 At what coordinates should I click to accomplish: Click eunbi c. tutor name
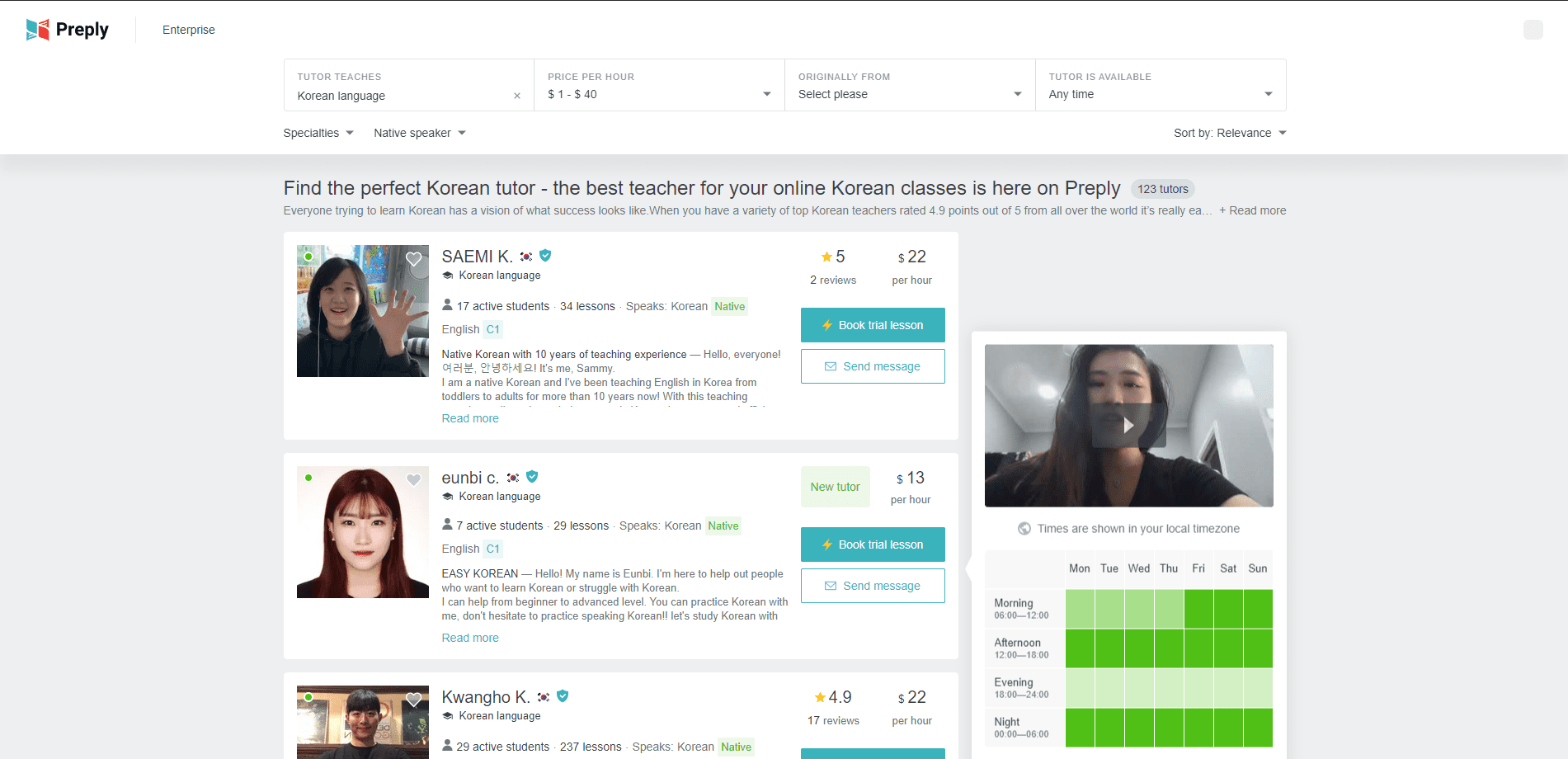pos(470,478)
